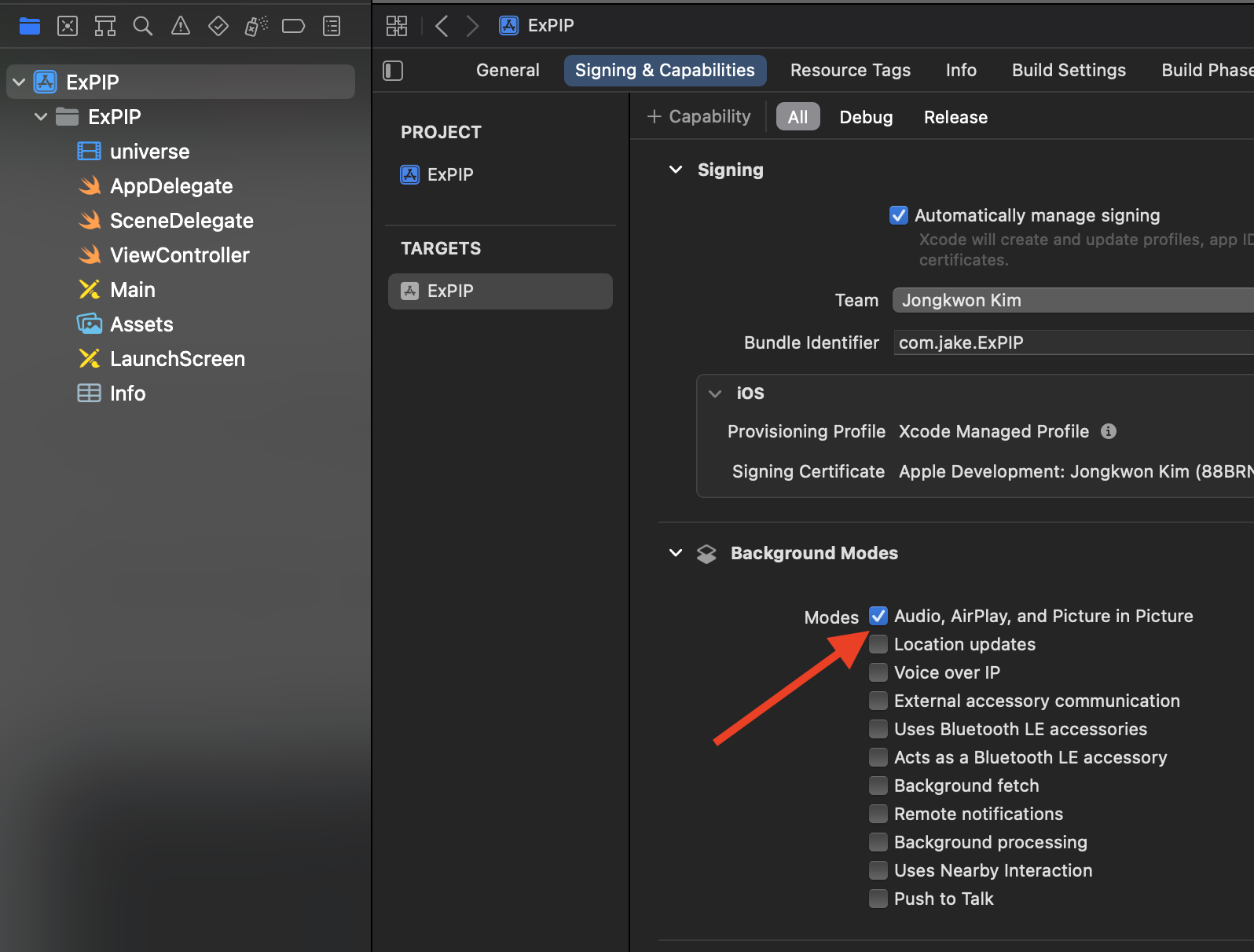1254x952 pixels.
Task: Open the Debug navigator spray icon
Action: pyautogui.click(x=256, y=26)
